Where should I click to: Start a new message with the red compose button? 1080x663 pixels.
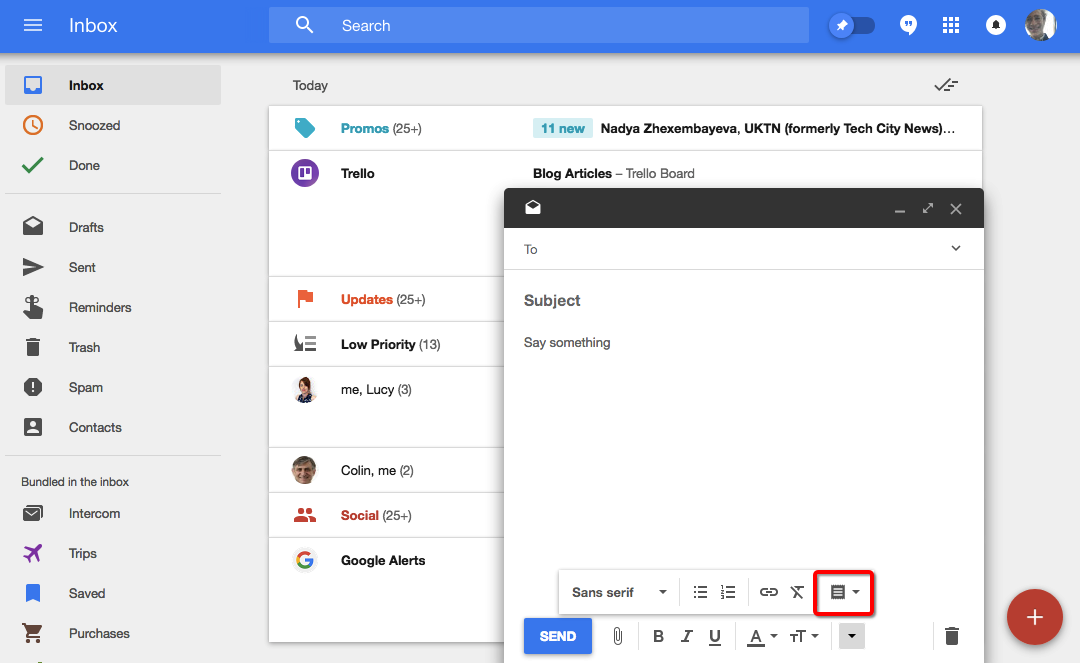click(1035, 617)
